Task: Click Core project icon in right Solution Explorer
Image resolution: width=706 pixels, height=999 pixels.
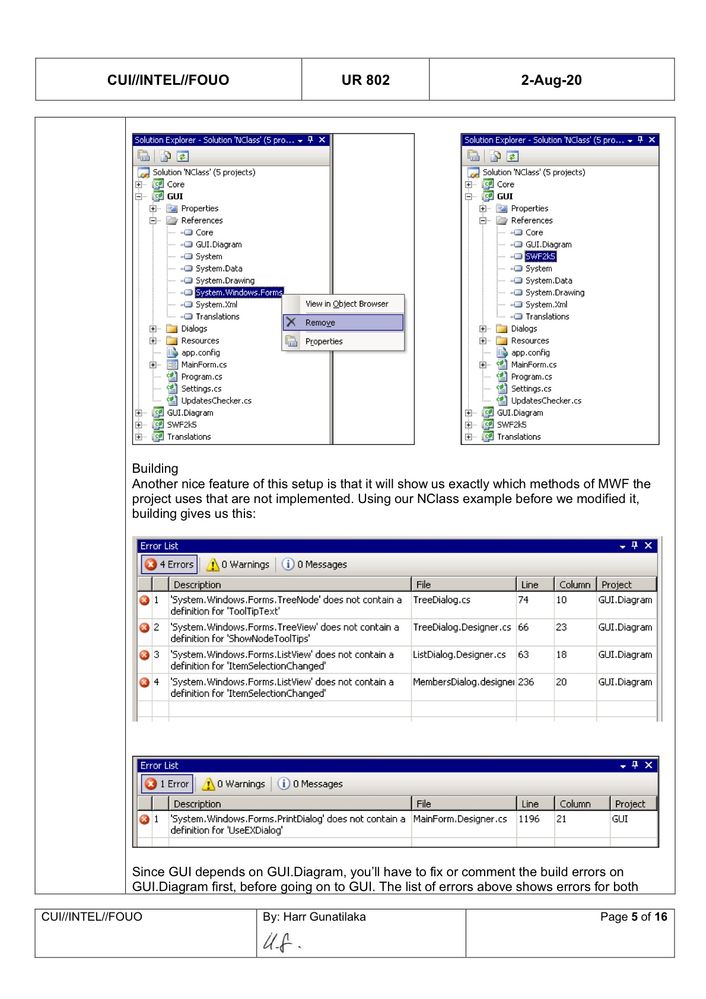Action: coord(488,184)
